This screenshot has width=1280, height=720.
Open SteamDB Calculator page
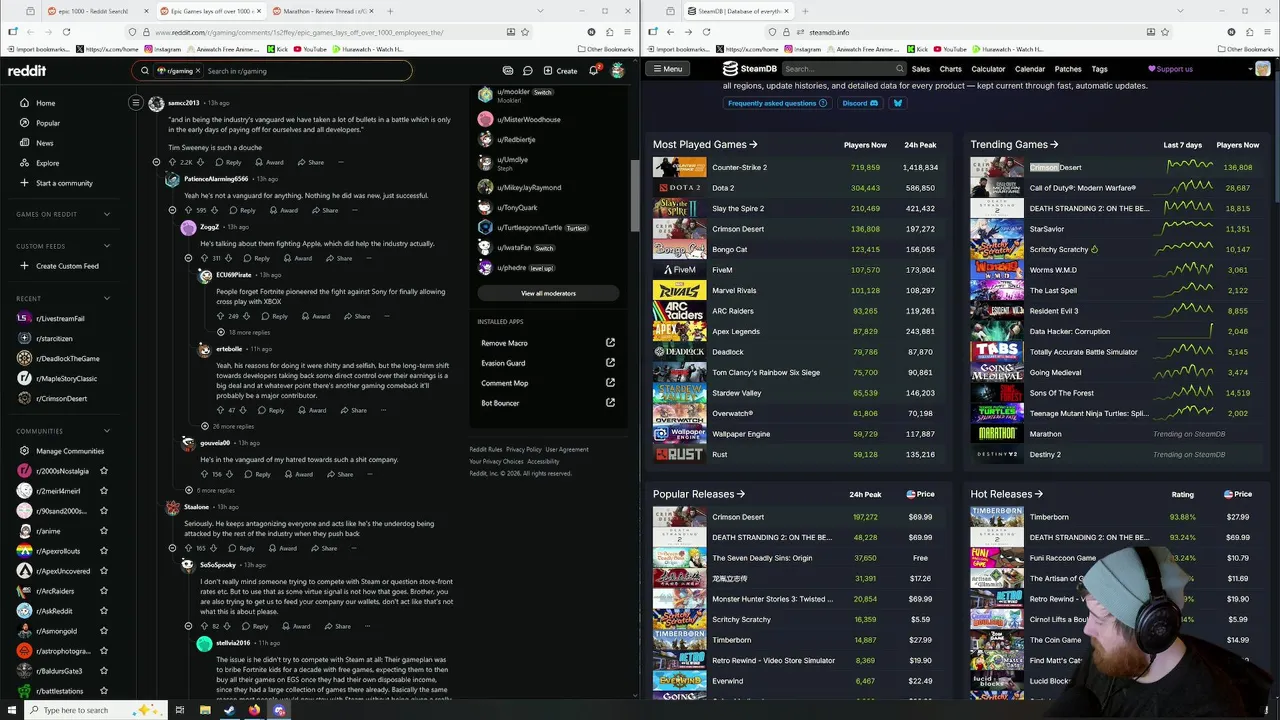[x=988, y=69]
